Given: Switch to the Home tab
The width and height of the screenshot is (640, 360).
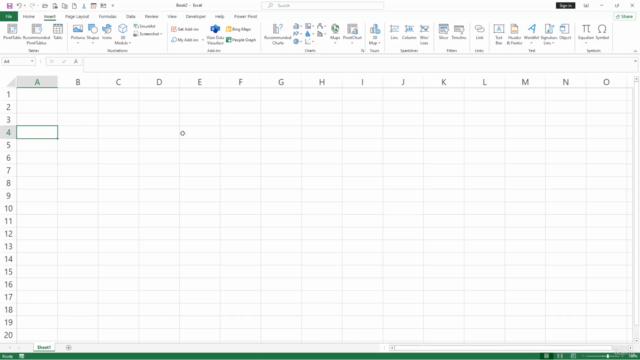Looking at the screenshot, I should point(29,16).
